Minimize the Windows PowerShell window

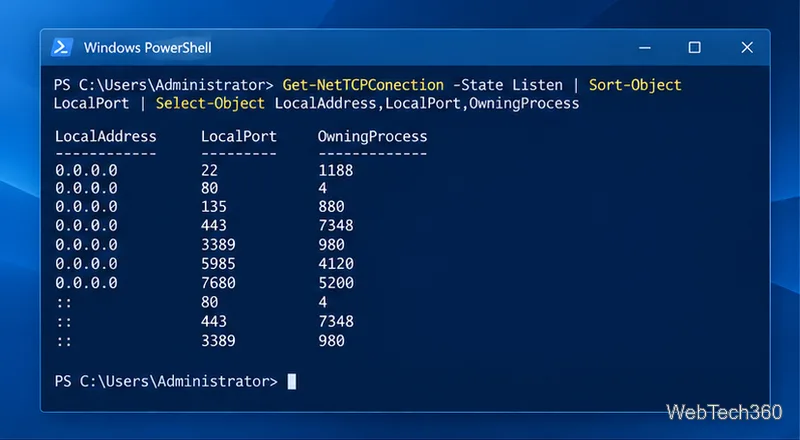(645, 47)
